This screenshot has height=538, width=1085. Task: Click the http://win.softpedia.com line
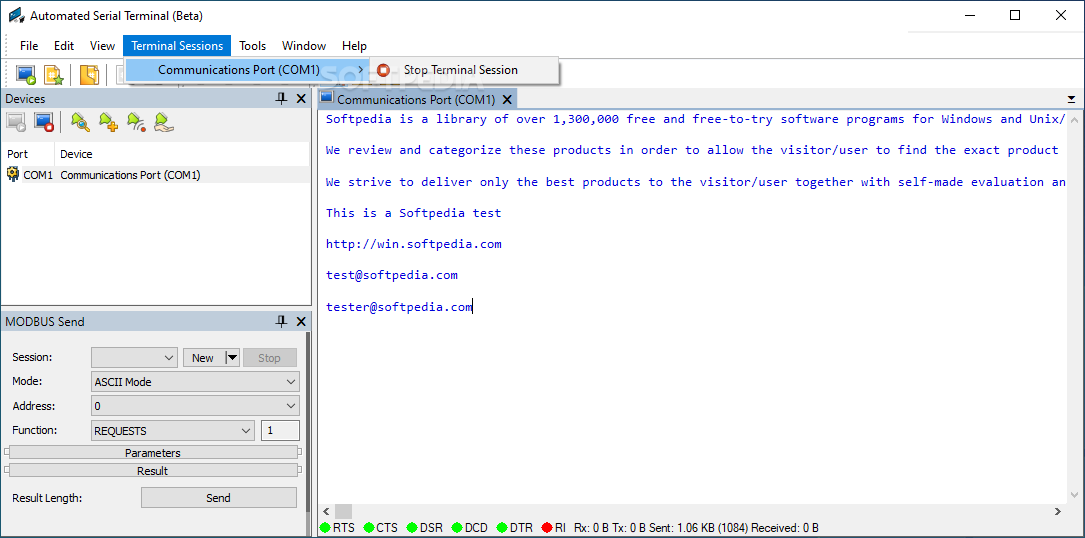414,244
